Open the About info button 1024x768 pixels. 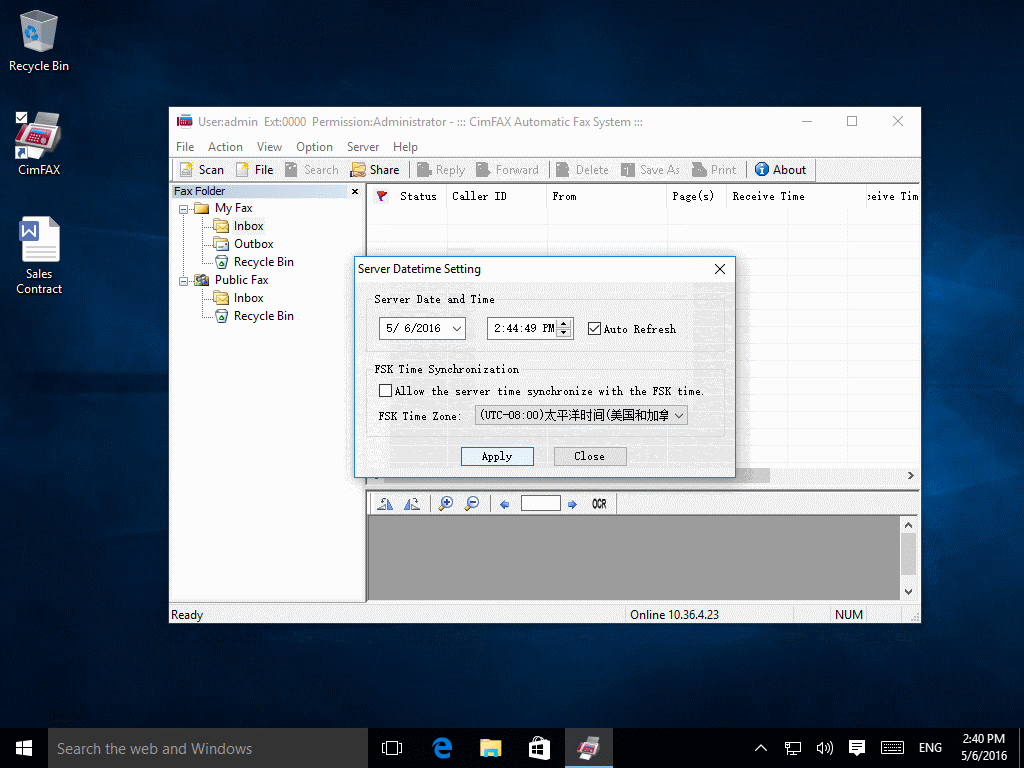coord(780,170)
